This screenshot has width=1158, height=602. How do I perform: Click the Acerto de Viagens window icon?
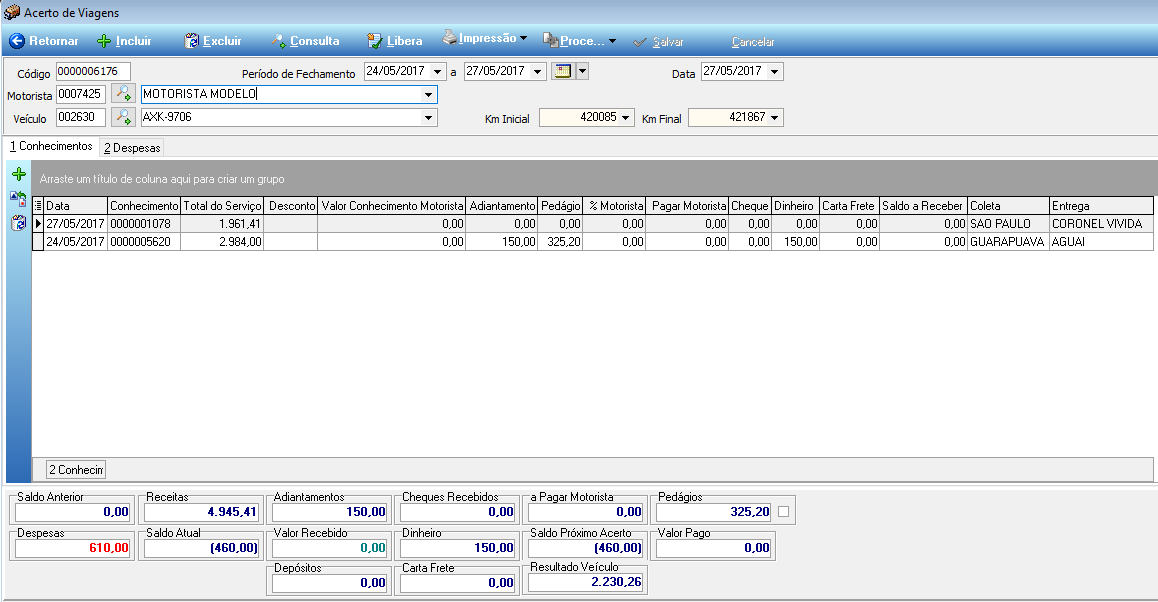pos(12,13)
